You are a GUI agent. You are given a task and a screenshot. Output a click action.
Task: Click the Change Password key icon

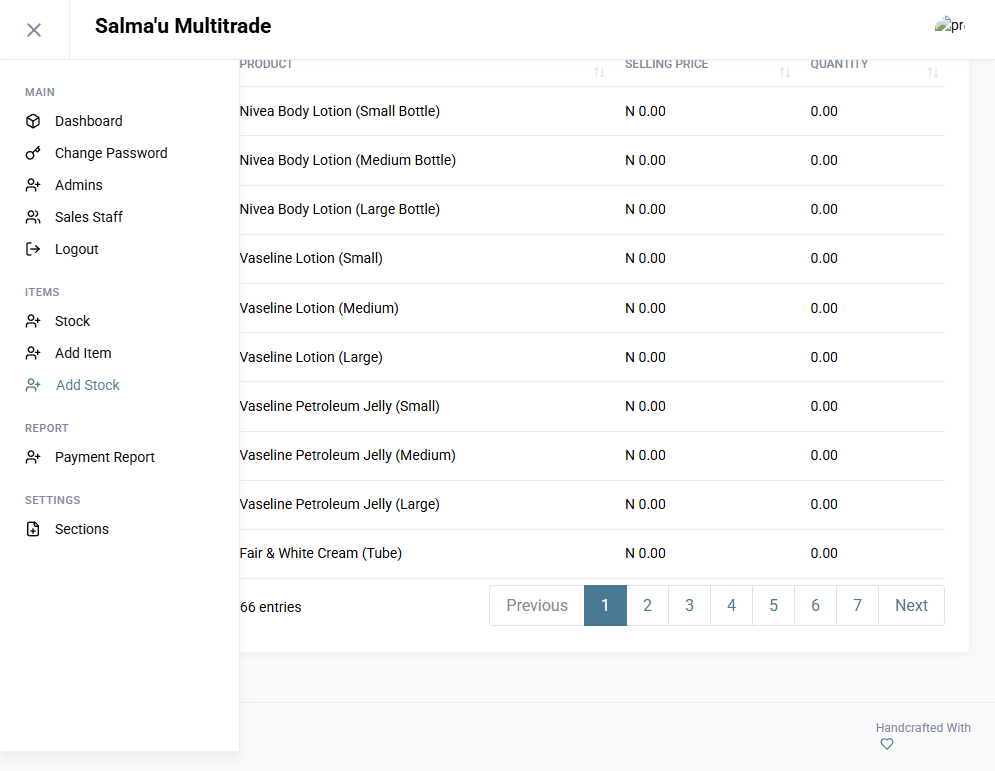click(33, 153)
